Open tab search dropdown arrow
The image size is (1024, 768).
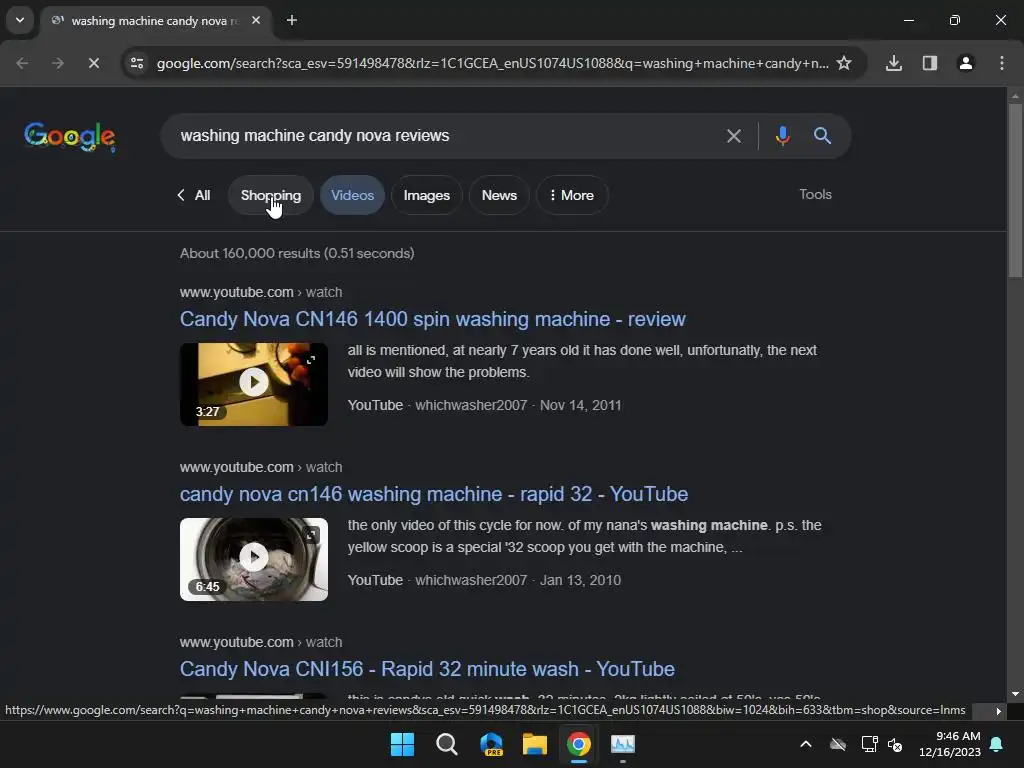click(x=20, y=20)
